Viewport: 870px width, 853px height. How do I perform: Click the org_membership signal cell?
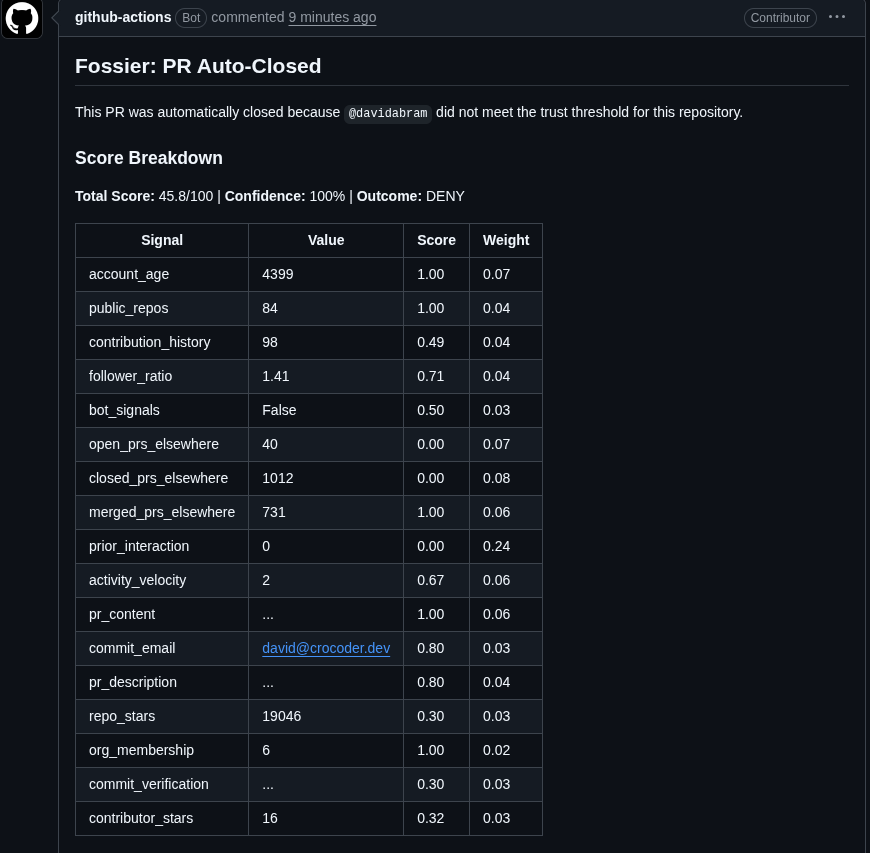tap(162, 750)
